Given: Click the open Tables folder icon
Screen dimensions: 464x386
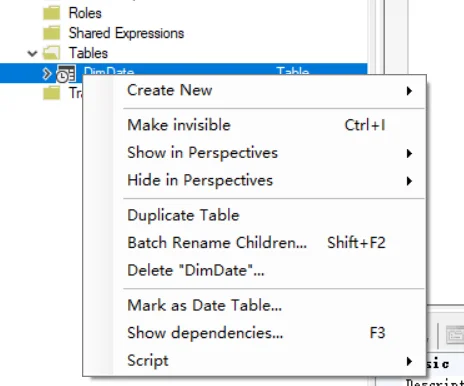Looking at the screenshot, I should [51, 53].
